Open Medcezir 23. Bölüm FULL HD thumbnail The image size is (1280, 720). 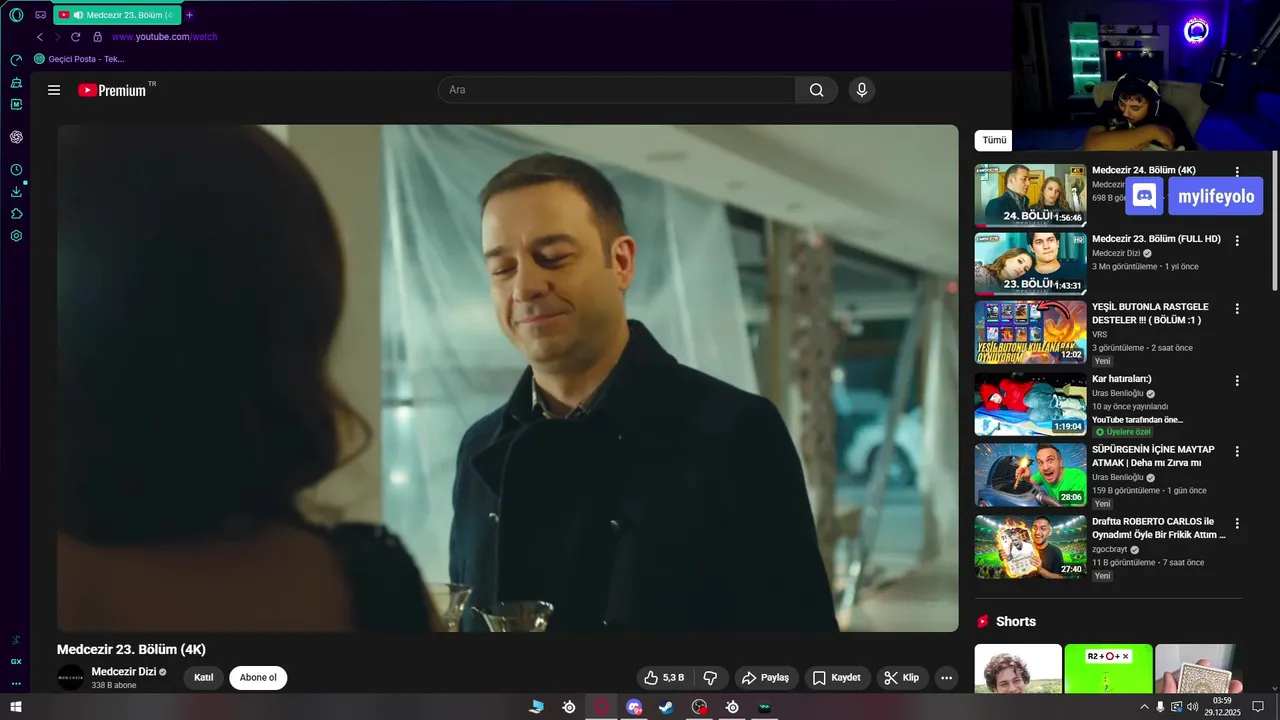point(1030,264)
